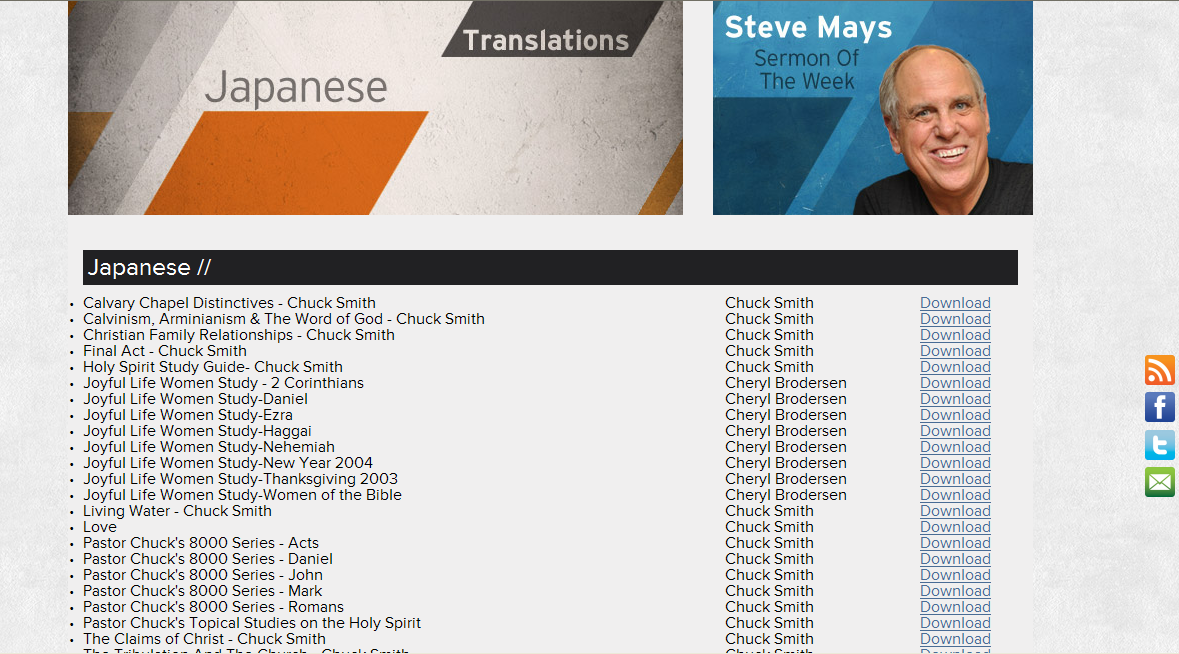Download Calvary Chapel Distinctives - Chuck Smith
This screenshot has height=654, width=1179.
click(955, 303)
